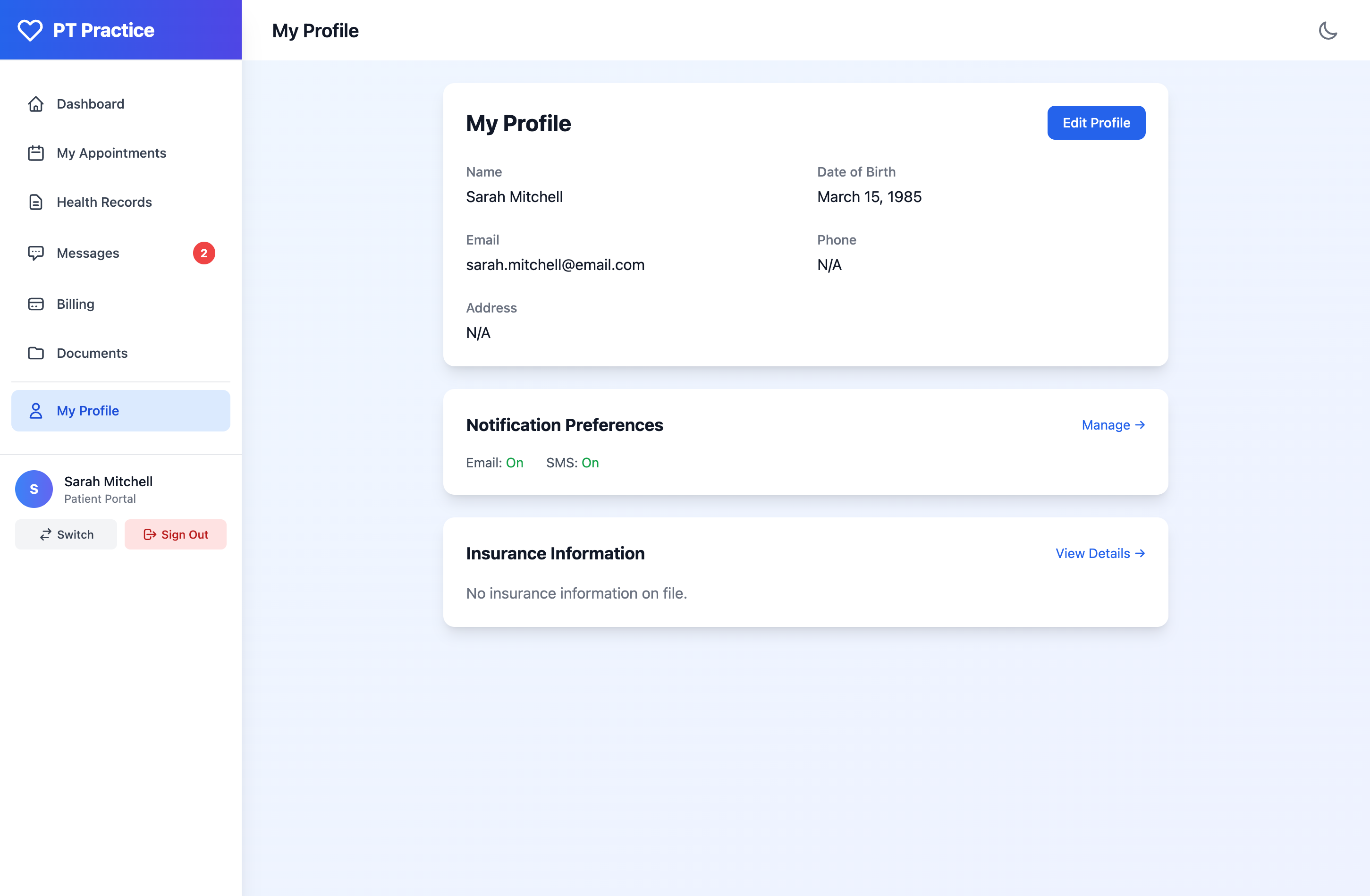The image size is (1370, 896).
Task: Click the Switch account button
Action: pos(66,534)
